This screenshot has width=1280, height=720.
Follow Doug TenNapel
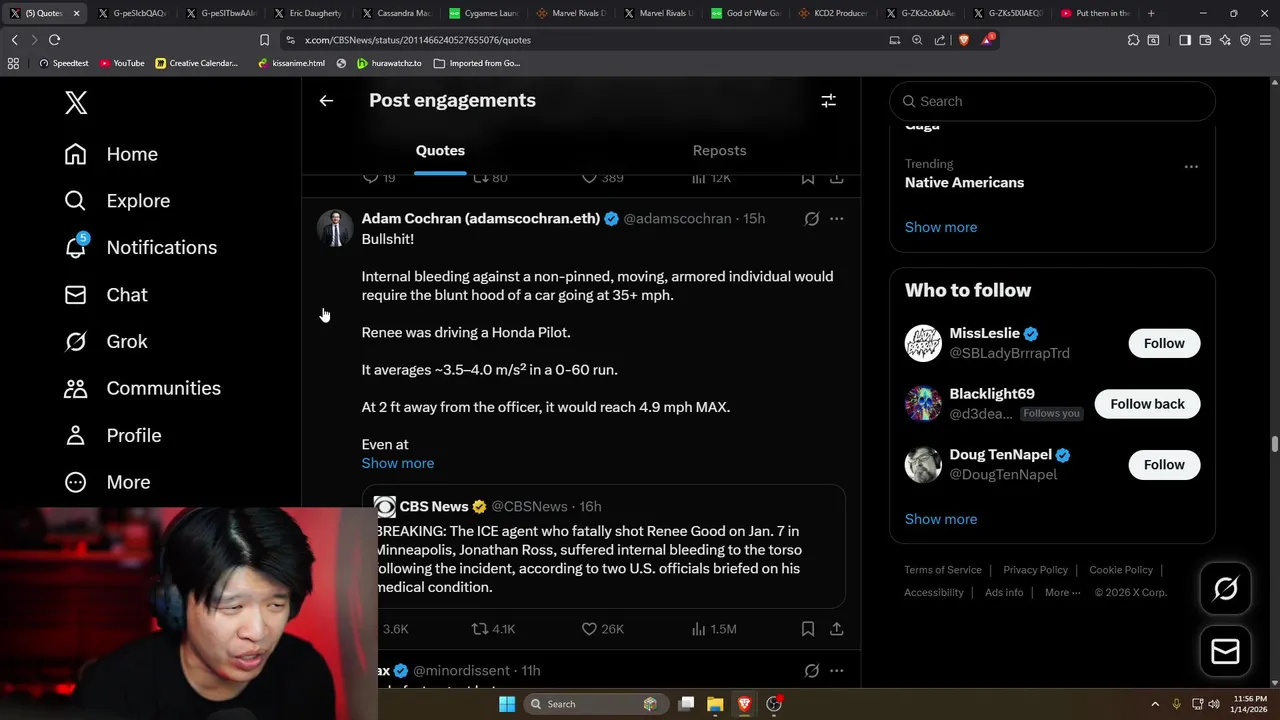point(1164,465)
